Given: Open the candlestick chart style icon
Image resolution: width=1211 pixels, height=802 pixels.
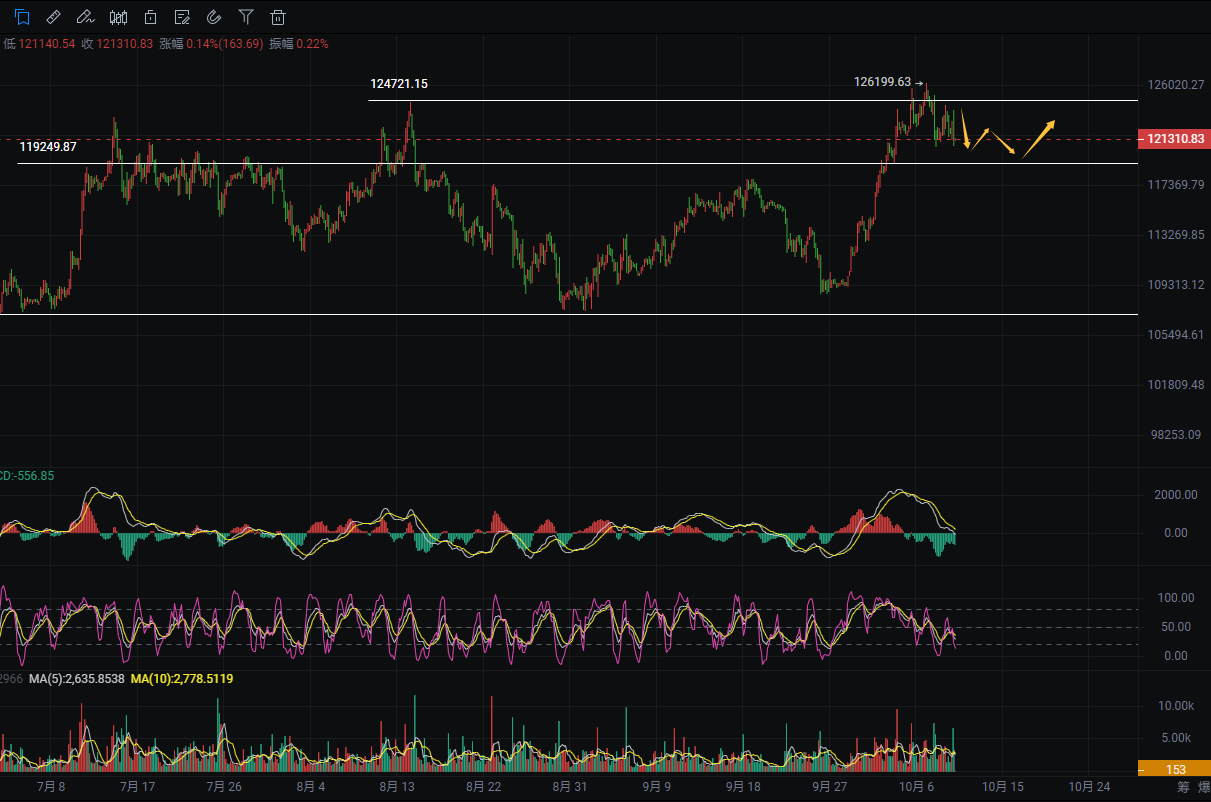Looking at the screenshot, I should 118,17.
